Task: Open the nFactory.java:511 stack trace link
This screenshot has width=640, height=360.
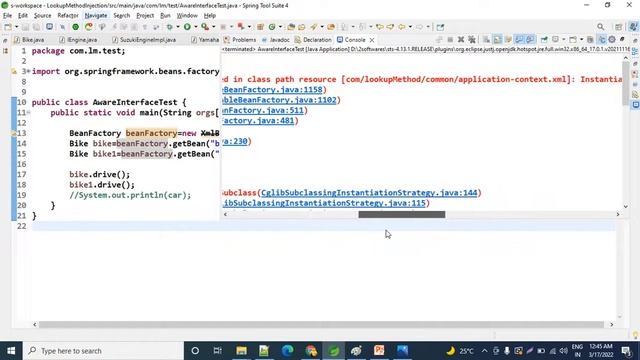Action: 263,110
